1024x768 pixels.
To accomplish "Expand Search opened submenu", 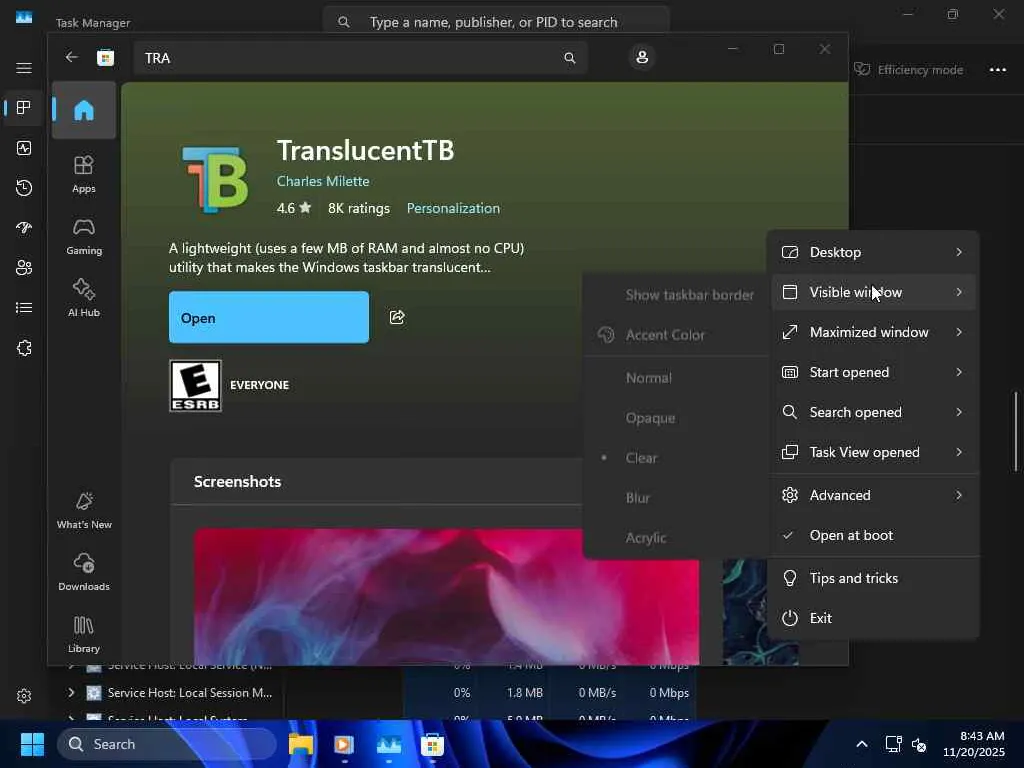I will tap(874, 412).
